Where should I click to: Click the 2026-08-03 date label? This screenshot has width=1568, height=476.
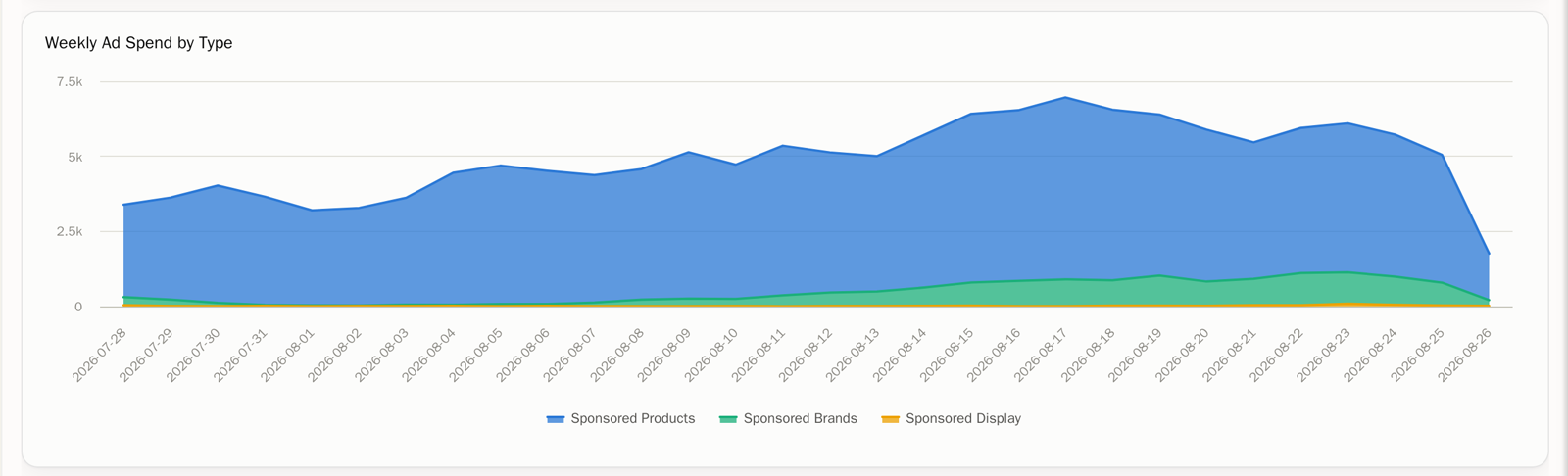[381, 355]
